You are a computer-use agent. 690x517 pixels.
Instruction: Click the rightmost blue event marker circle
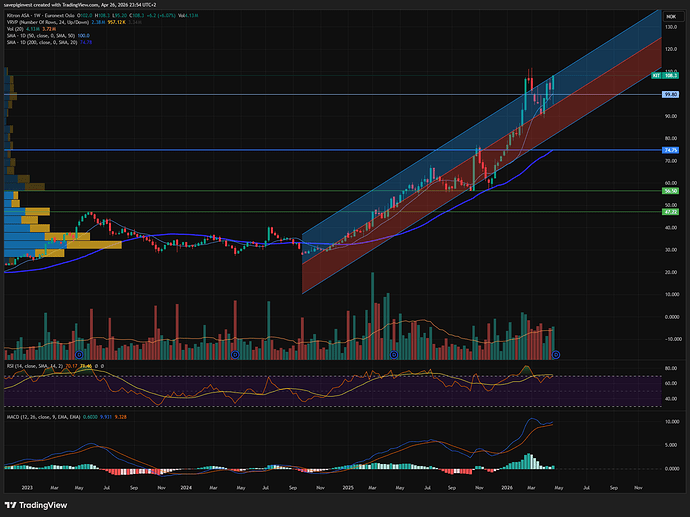coord(556,355)
